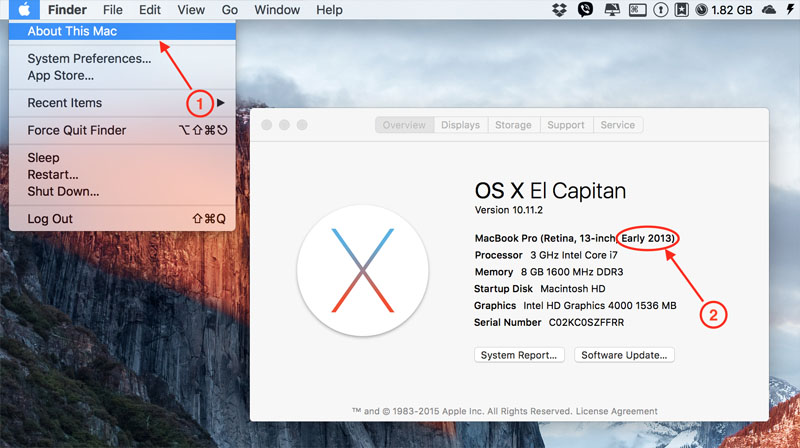Open the Window menu
The height and width of the screenshot is (448, 800).
coord(277,10)
